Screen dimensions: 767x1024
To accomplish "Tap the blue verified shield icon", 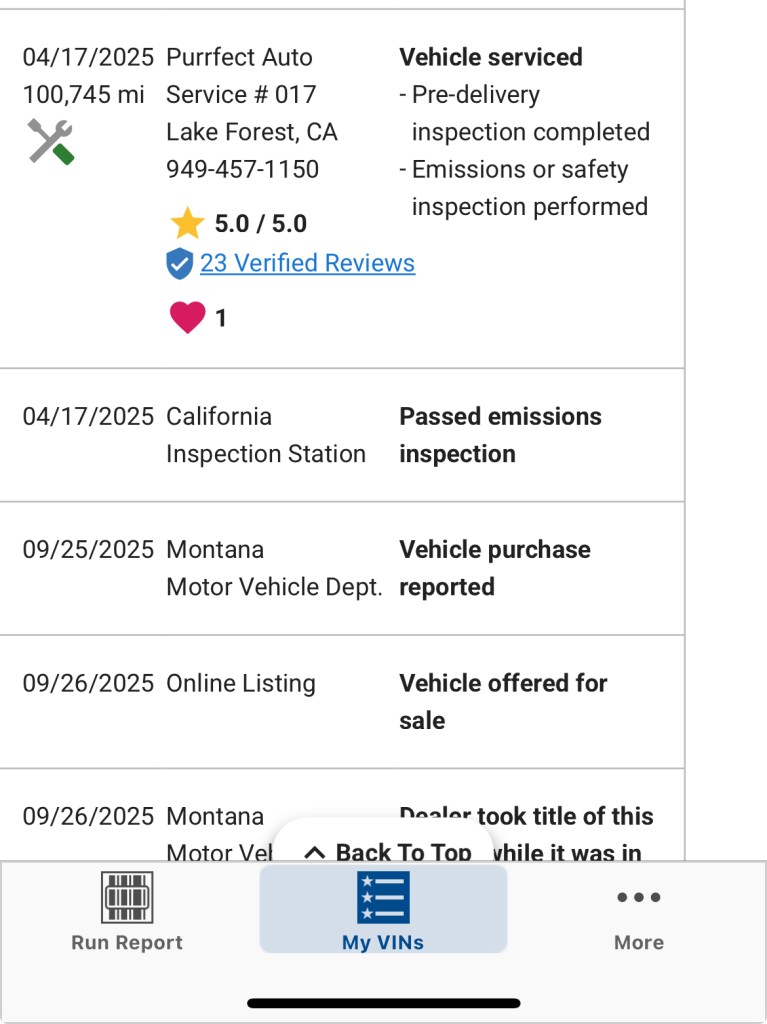I will (x=179, y=264).
